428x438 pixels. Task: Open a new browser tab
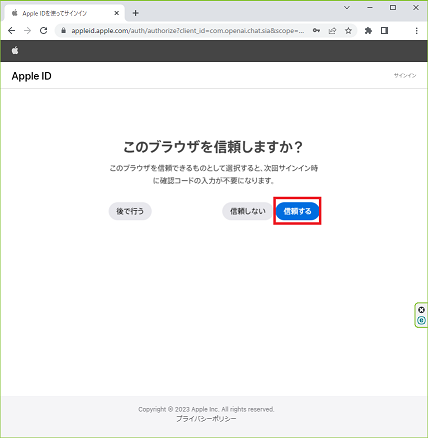[135, 13]
